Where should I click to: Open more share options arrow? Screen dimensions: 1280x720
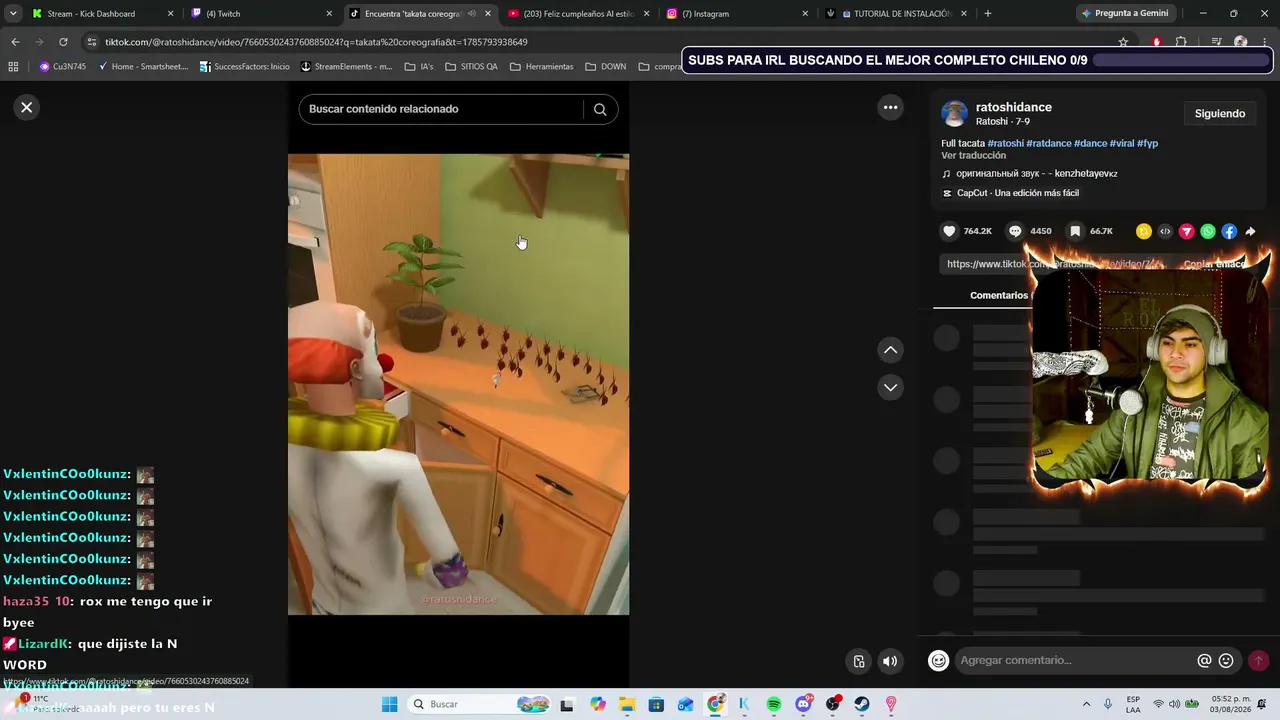(x=1250, y=231)
